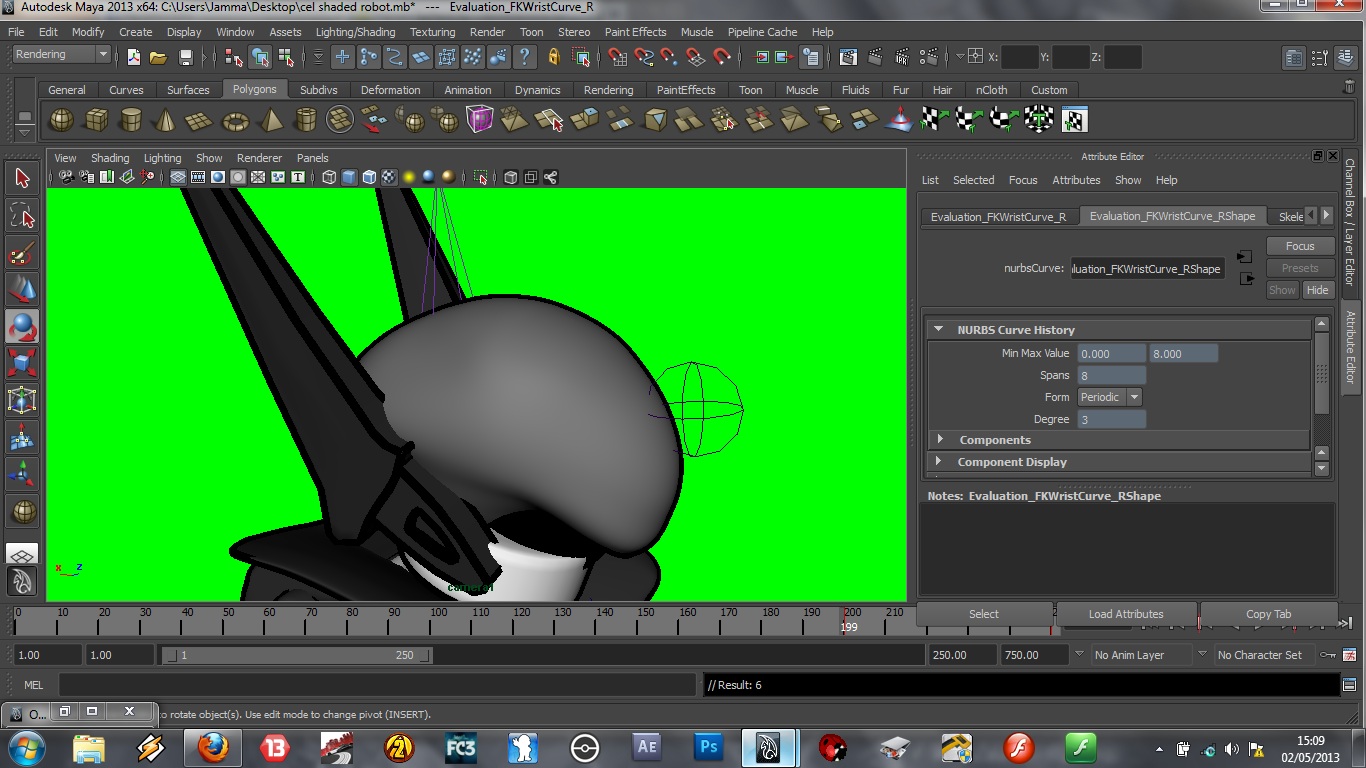Toggle wireframe display mode in the viewport toolbar

[x=329, y=177]
